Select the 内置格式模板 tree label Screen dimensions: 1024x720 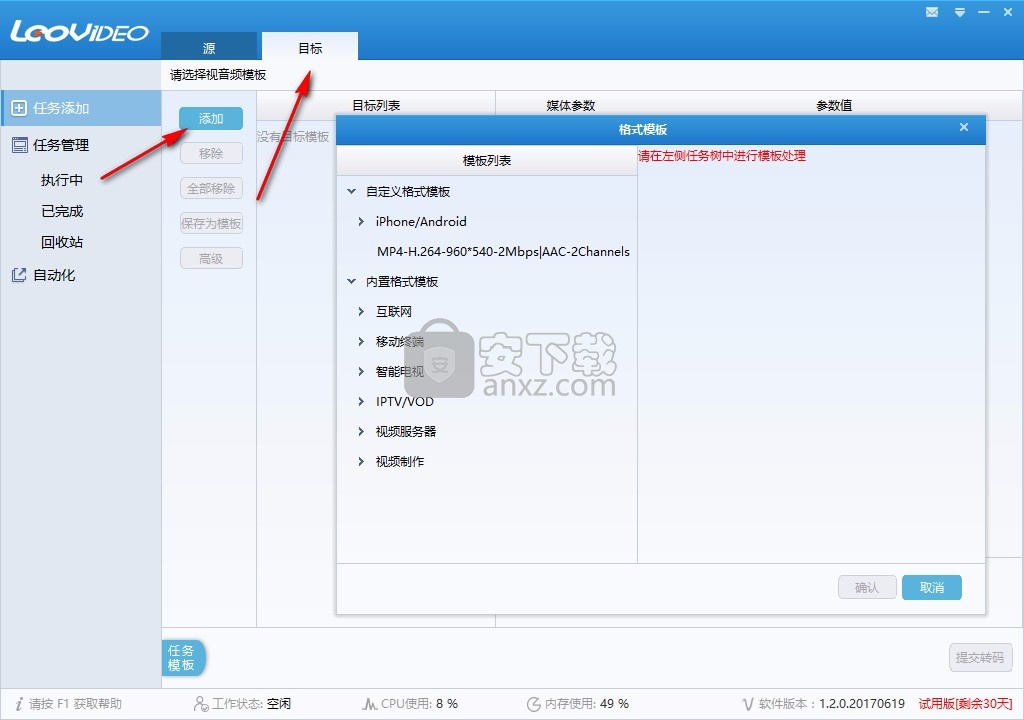click(x=402, y=282)
